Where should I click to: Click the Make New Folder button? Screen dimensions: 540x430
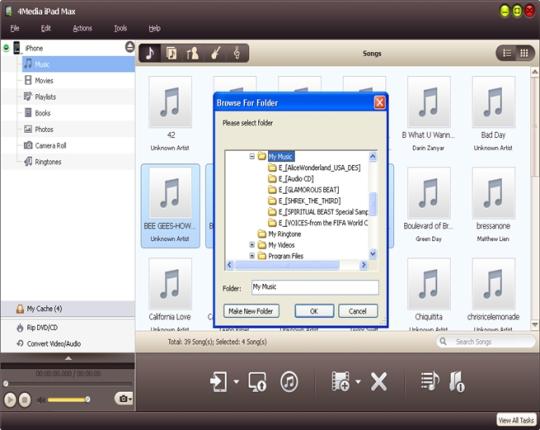[251, 311]
